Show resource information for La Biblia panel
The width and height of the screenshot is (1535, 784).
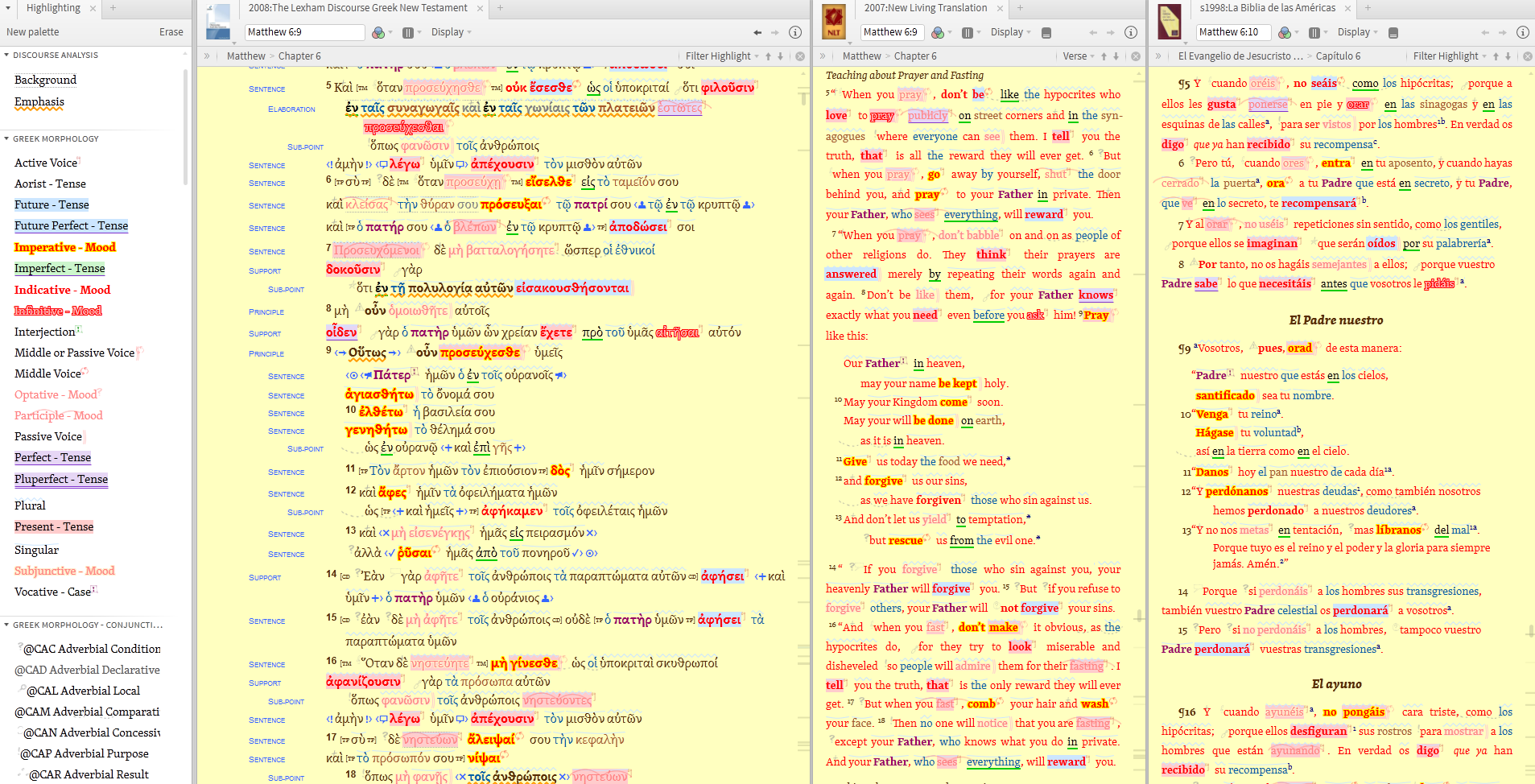(1523, 32)
